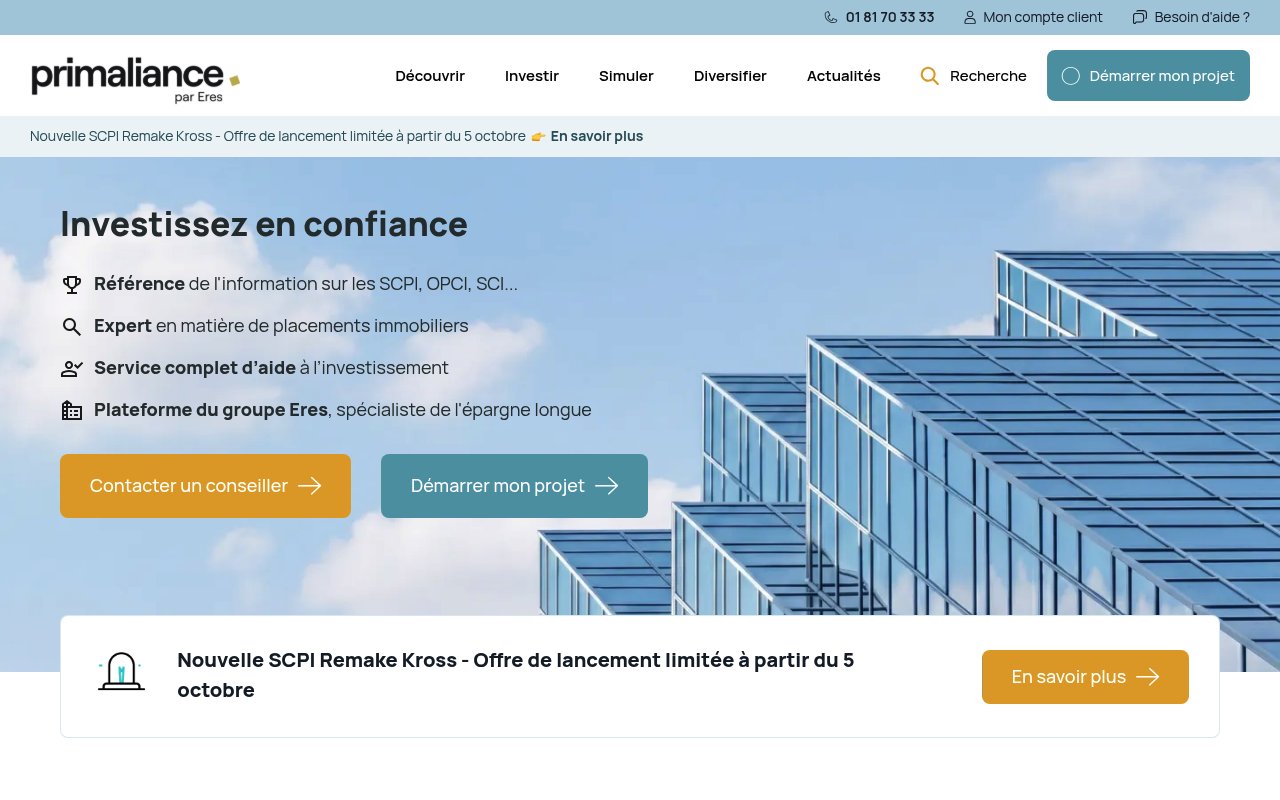Click the chat bubble icon beside Besoin d'aide
Viewport: 1280px width, 800px height.
pyautogui.click(x=1140, y=17)
